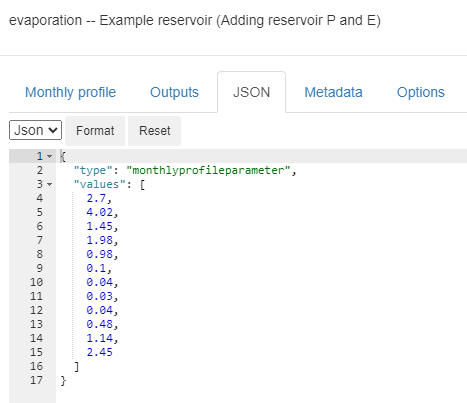Viewport: 467px width, 403px height.
Task: Click the Format button
Action: pos(95,131)
